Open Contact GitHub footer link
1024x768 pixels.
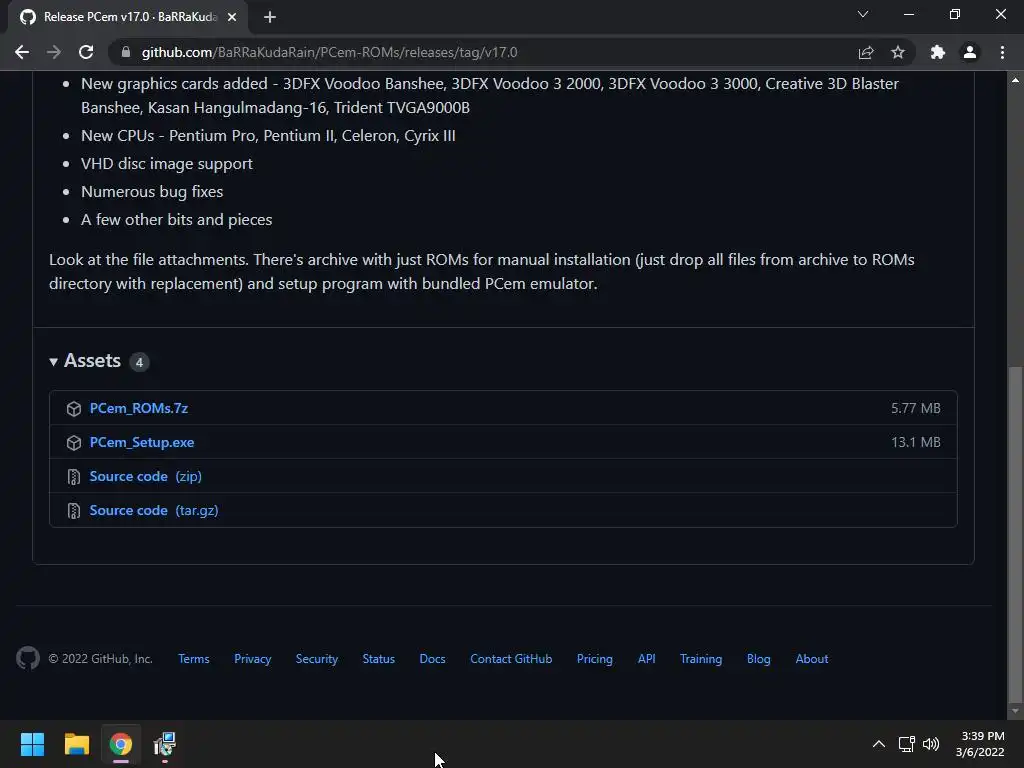point(511,659)
